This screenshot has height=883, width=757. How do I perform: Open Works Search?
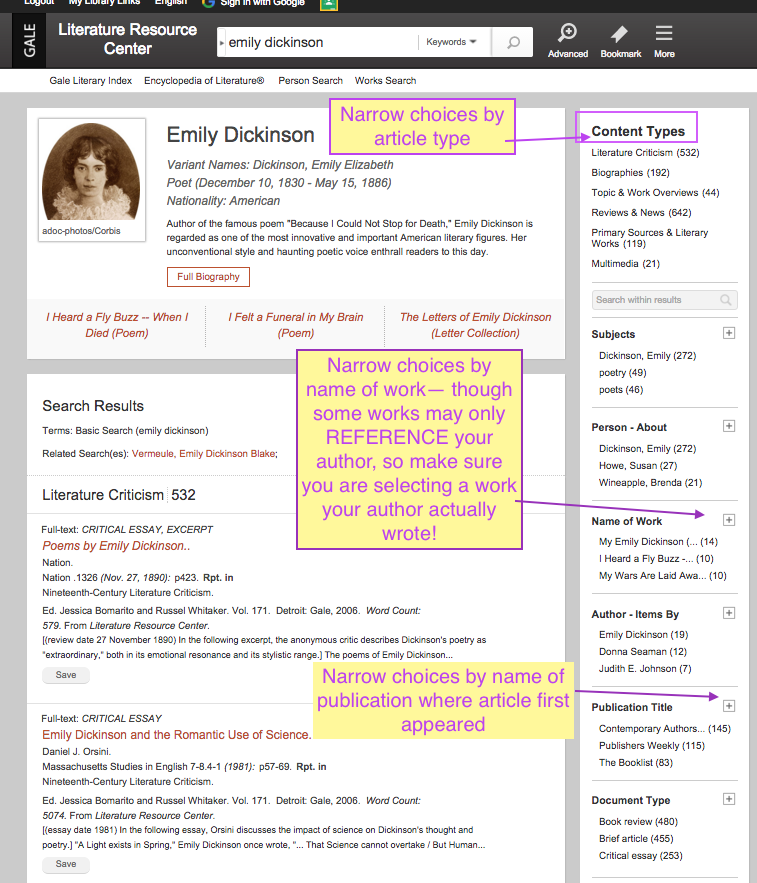pos(385,81)
